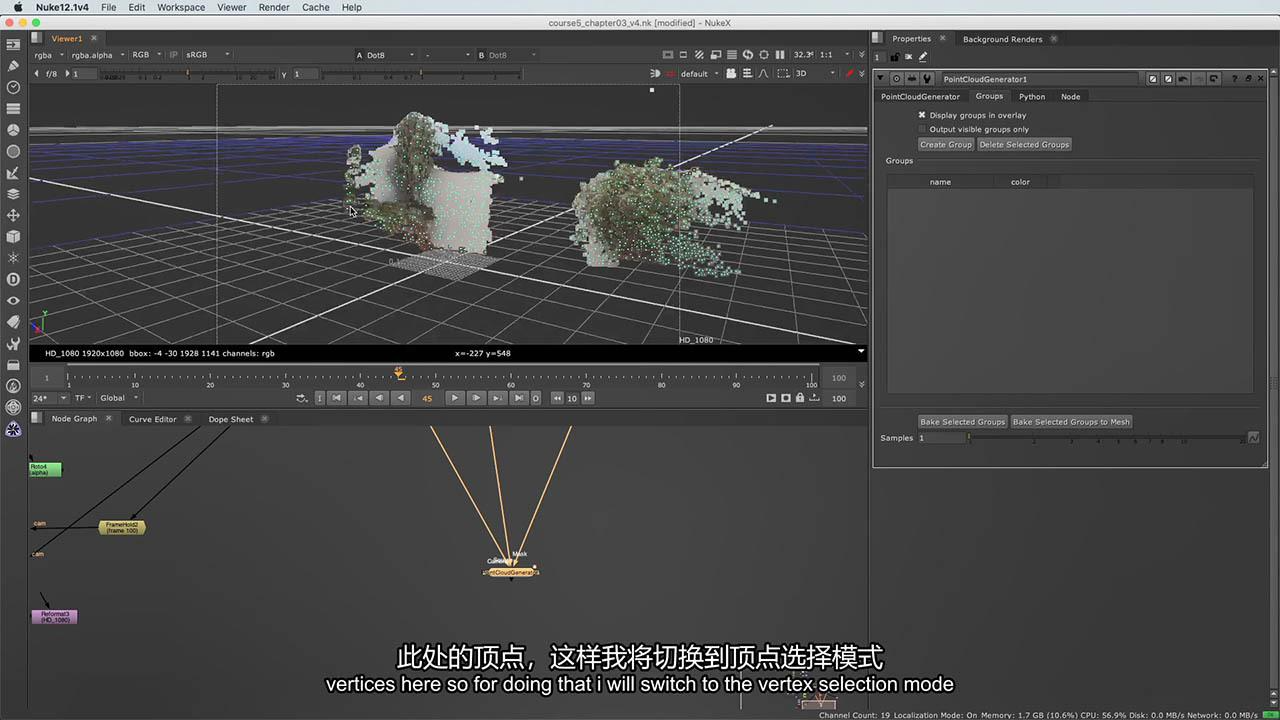Open the Render menu
This screenshot has height=720, width=1280.
coord(274,7)
